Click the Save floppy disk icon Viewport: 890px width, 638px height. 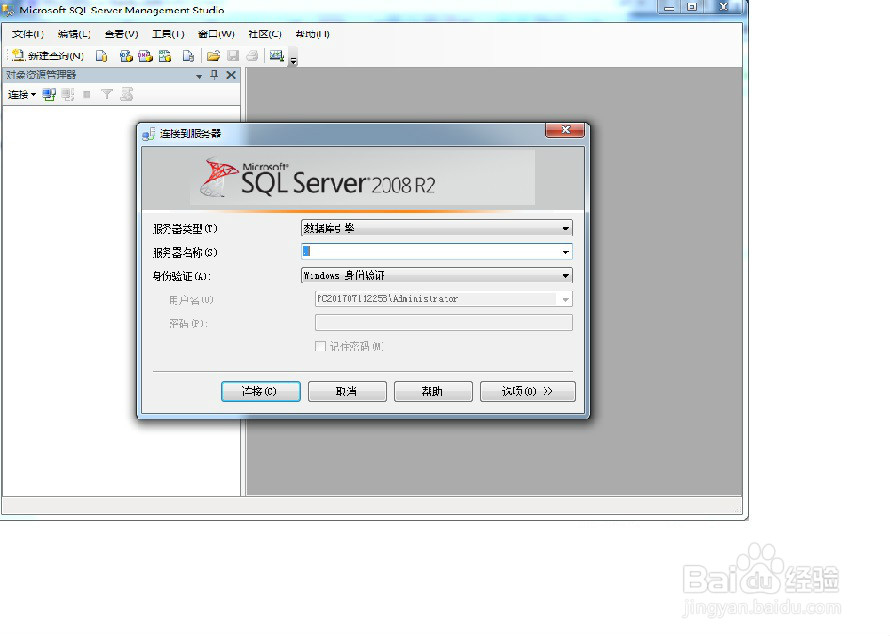click(233, 56)
